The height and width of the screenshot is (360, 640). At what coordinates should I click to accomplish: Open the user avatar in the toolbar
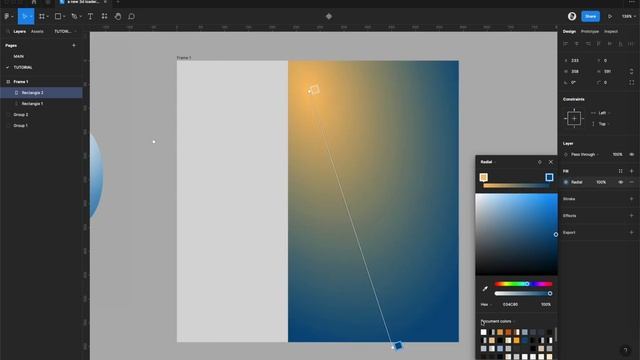(572, 16)
